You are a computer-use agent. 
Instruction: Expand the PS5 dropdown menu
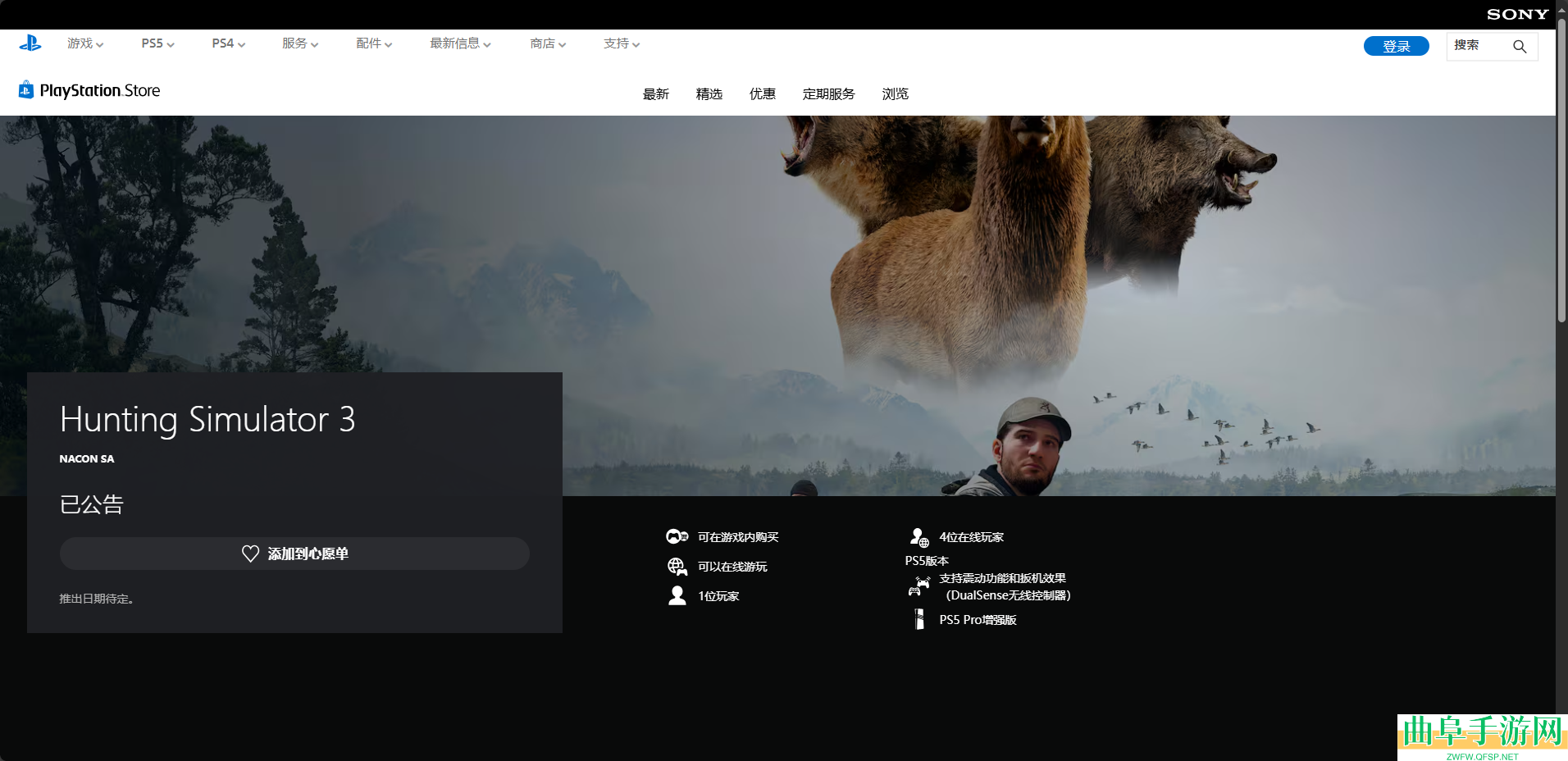click(157, 43)
